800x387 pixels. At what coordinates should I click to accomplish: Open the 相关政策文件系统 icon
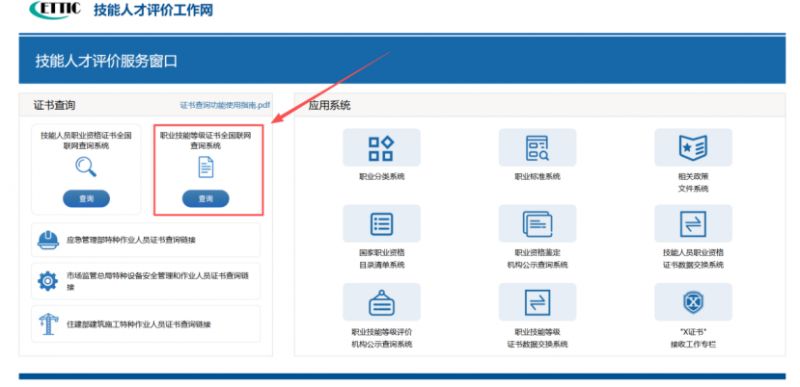pos(693,147)
